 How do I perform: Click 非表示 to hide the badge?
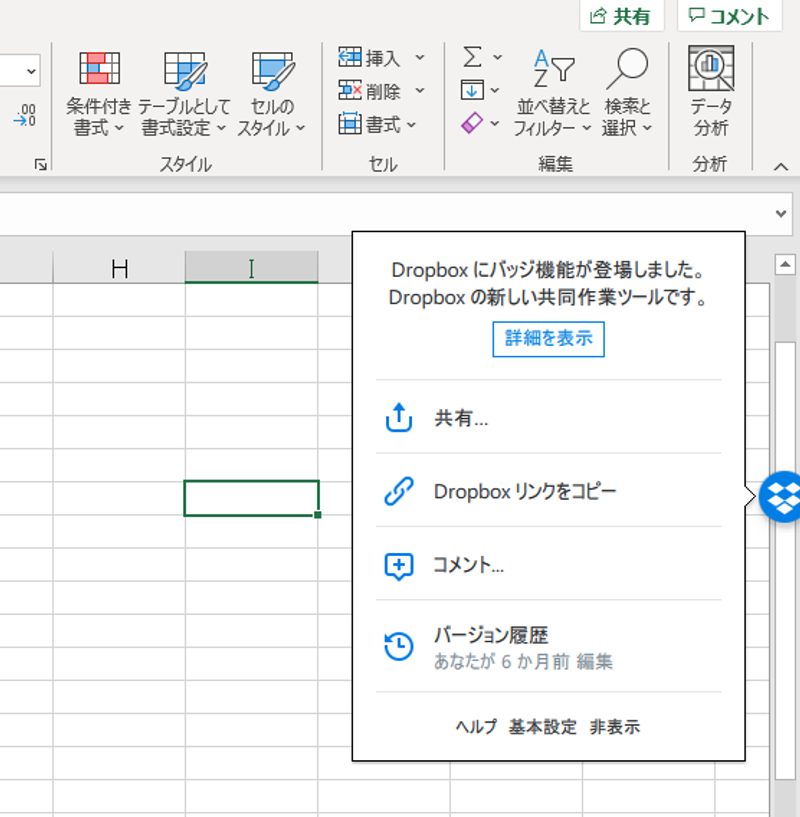[614, 726]
